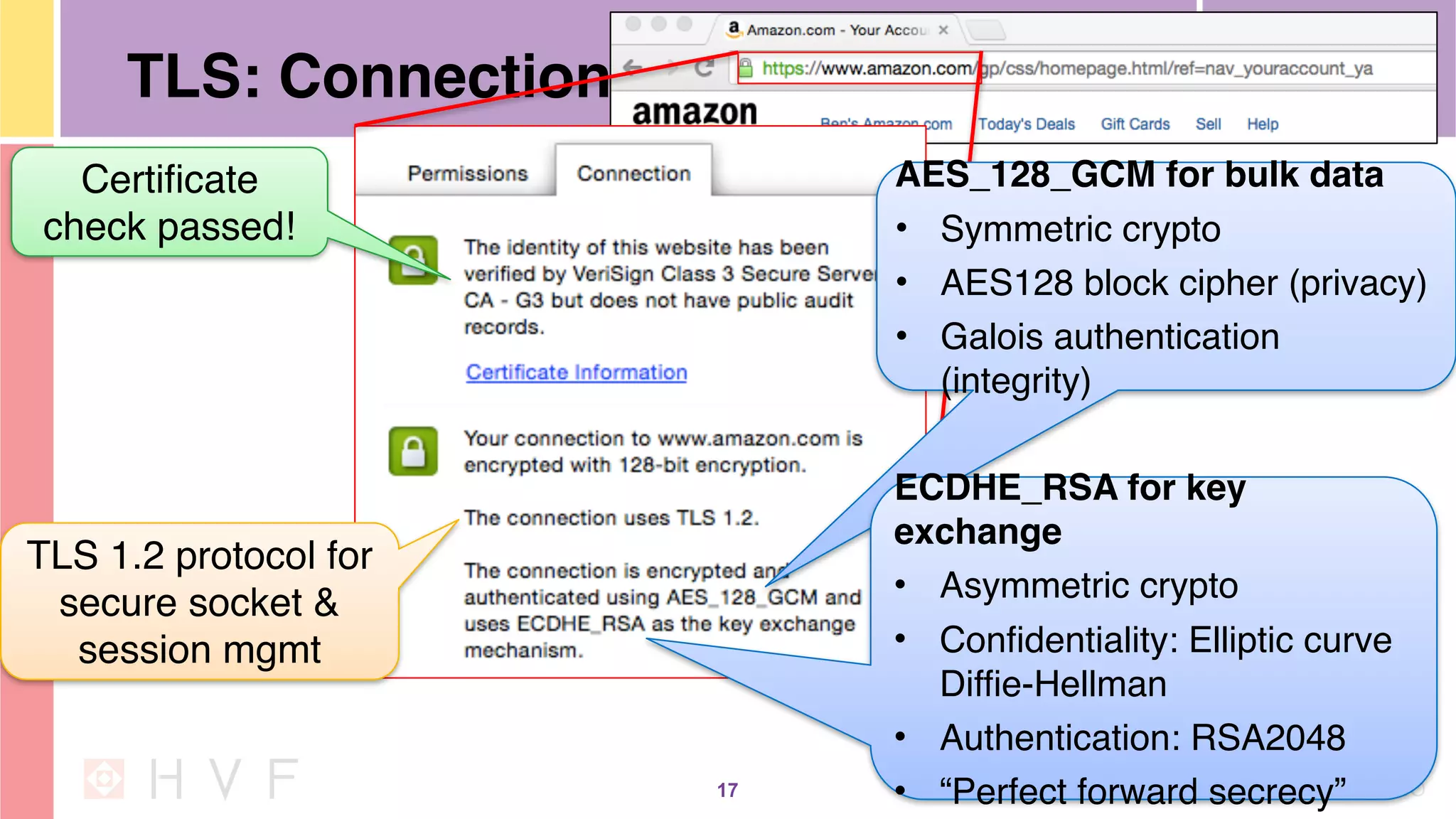The image size is (1456, 819).
Task: Open Today's Deals link
Action: [1026, 124]
